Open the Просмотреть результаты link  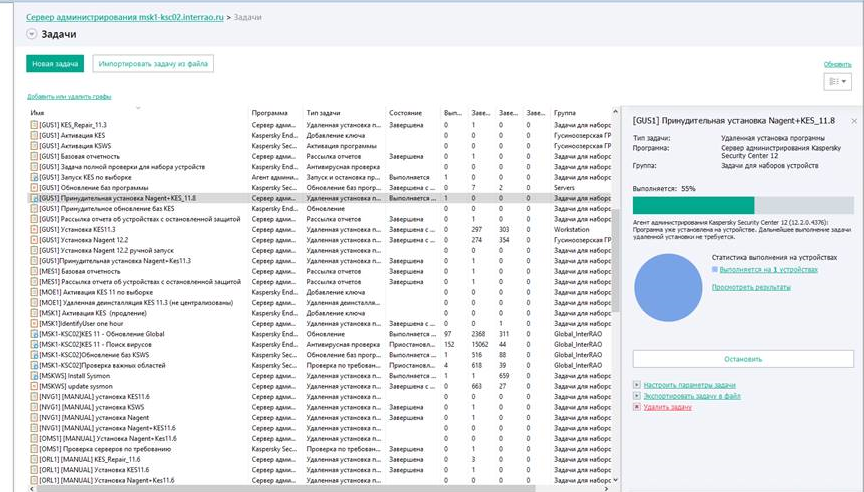point(751,287)
